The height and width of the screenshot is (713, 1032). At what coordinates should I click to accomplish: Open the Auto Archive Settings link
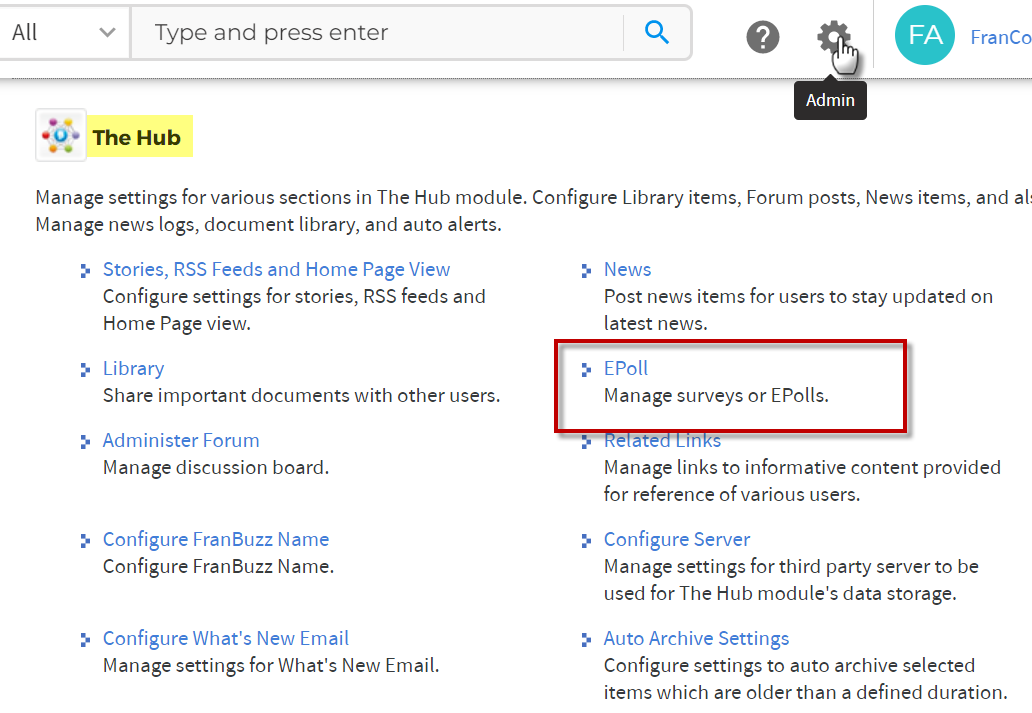[696, 638]
